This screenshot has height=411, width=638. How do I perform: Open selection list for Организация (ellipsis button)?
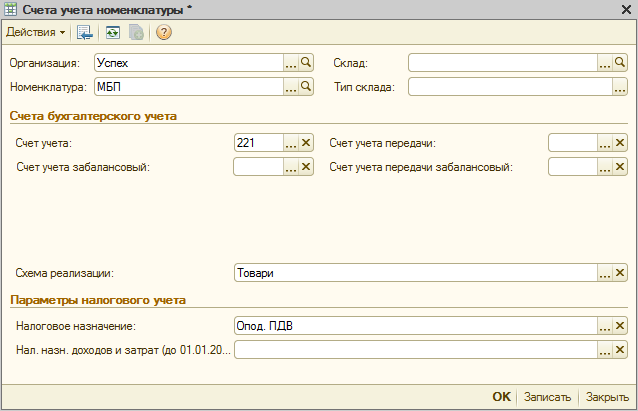[291, 62]
